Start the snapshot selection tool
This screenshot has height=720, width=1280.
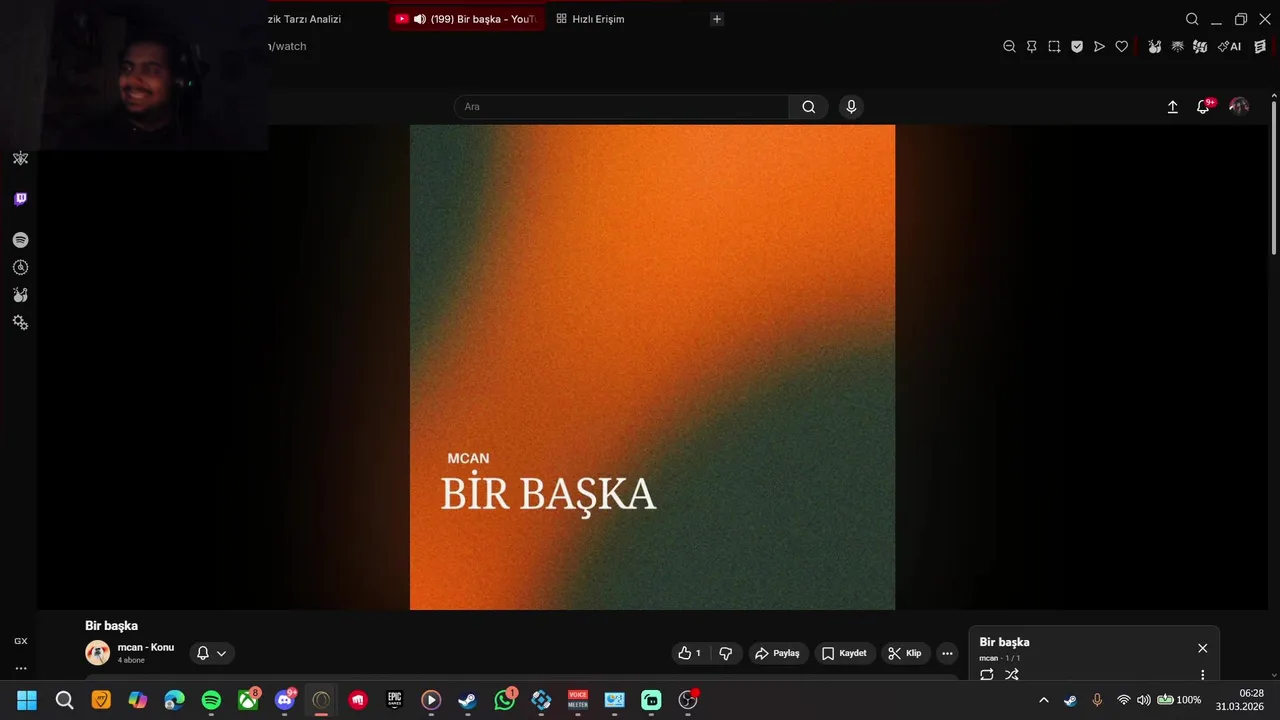pyautogui.click(x=1054, y=47)
